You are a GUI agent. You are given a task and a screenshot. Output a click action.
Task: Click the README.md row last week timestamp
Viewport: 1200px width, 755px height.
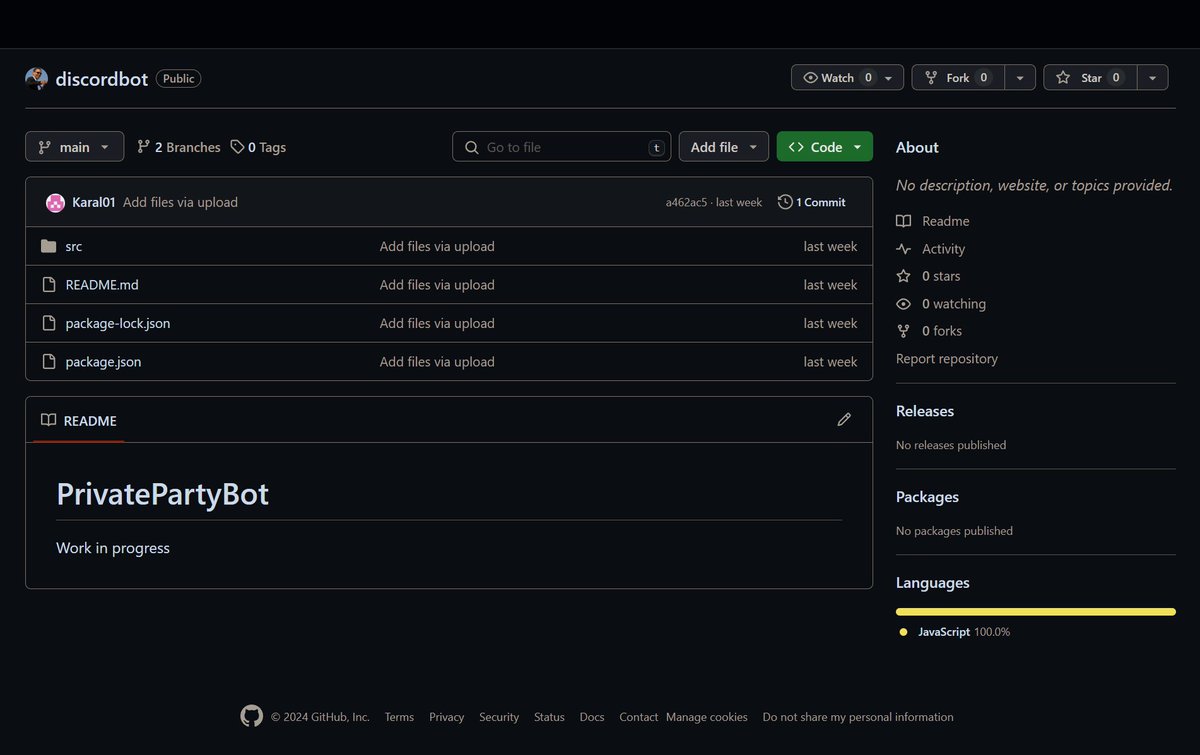pos(830,285)
